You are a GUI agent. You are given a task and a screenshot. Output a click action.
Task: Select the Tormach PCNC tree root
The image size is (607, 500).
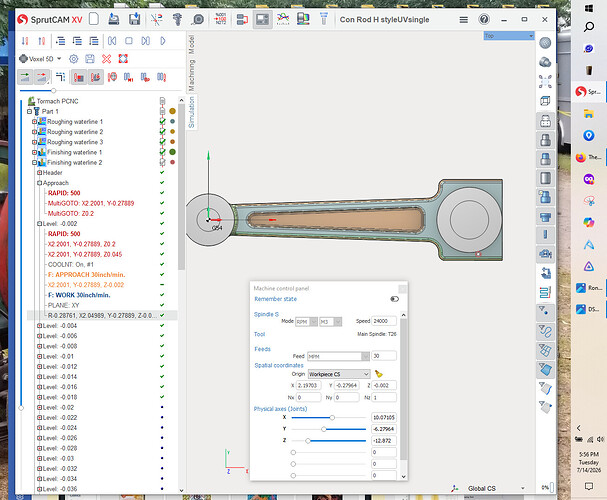coord(57,101)
